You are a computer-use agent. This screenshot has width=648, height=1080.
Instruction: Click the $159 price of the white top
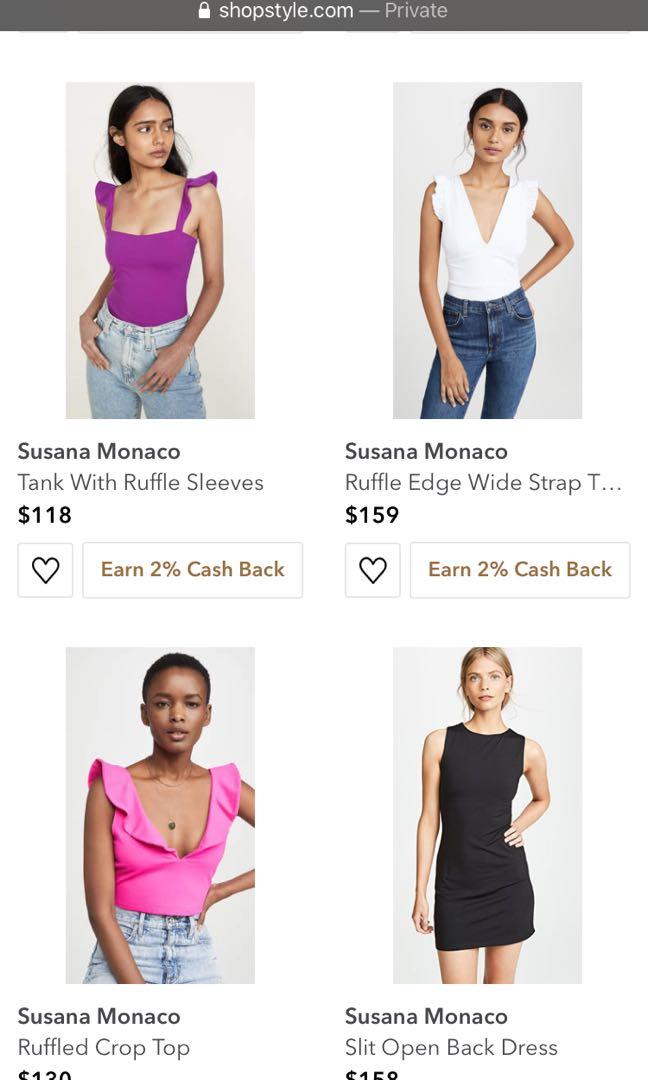click(372, 515)
